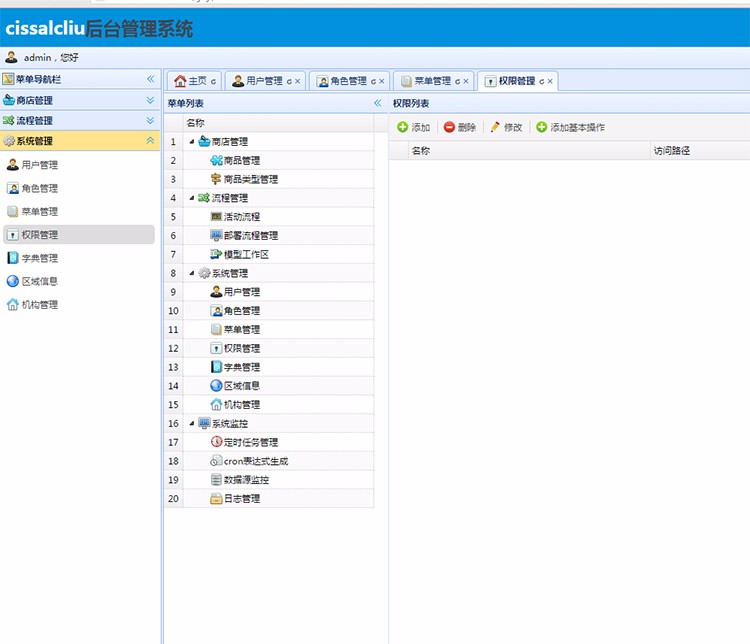Collapse the 商店管理 tree node arrow
This screenshot has height=644, width=750.
(x=192, y=142)
